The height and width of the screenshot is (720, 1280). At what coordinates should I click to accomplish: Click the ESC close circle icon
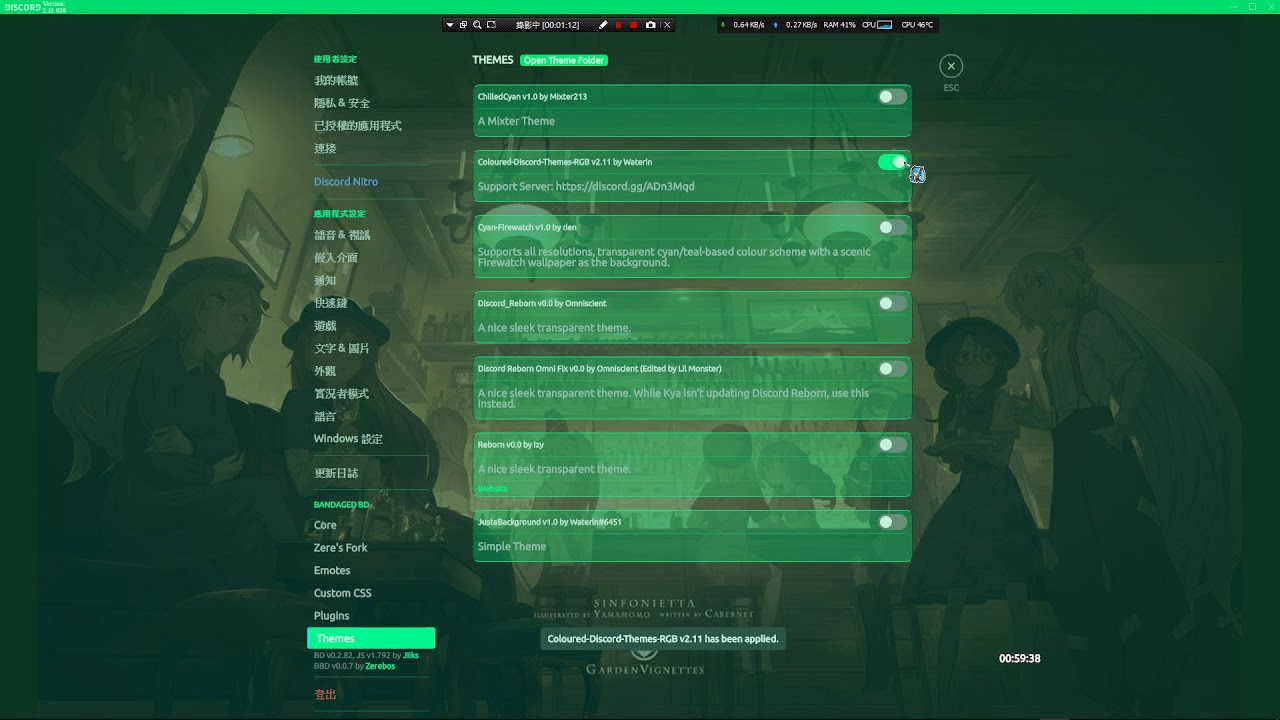point(951,66)
